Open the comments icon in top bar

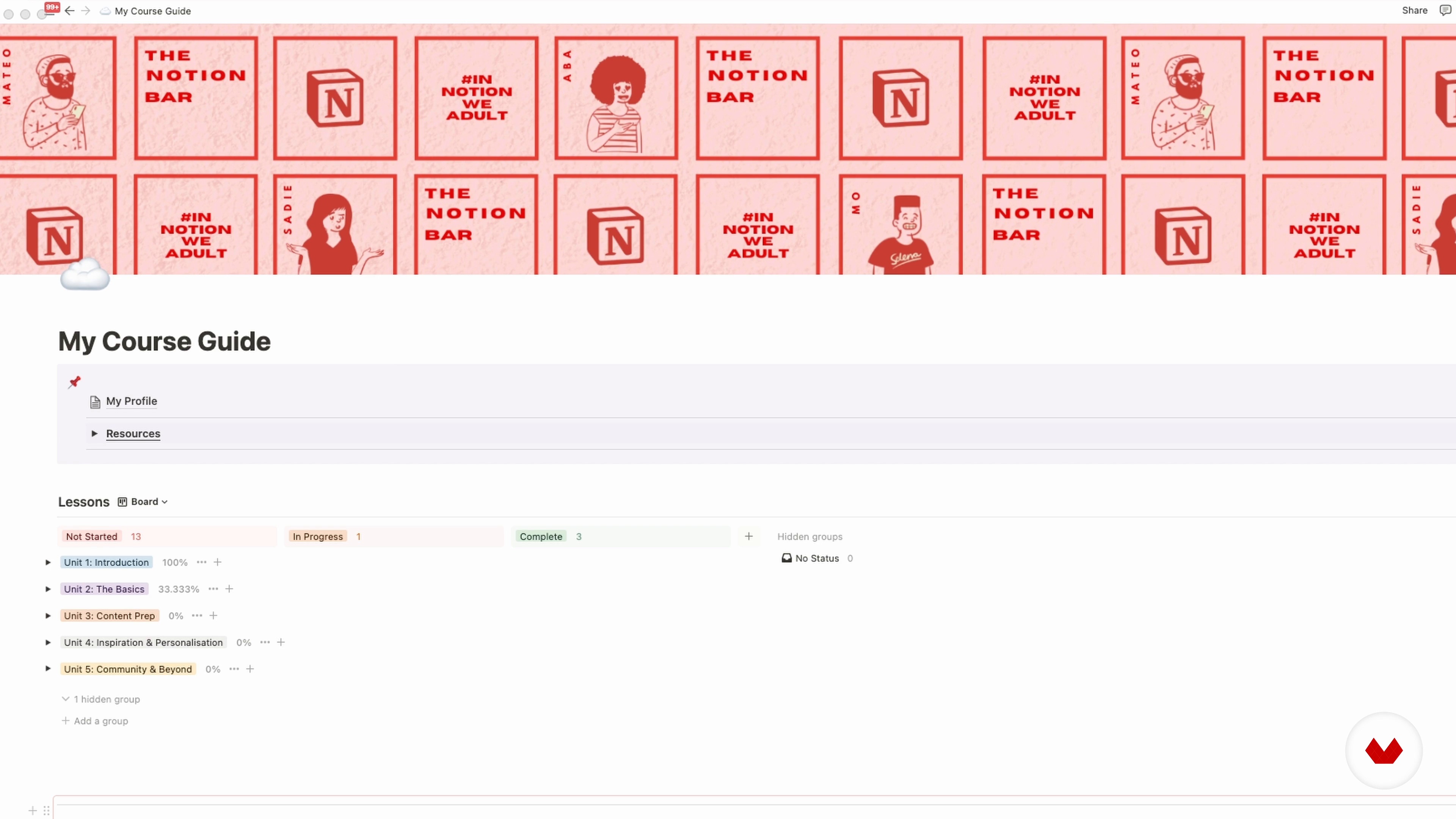point(1445,11)
